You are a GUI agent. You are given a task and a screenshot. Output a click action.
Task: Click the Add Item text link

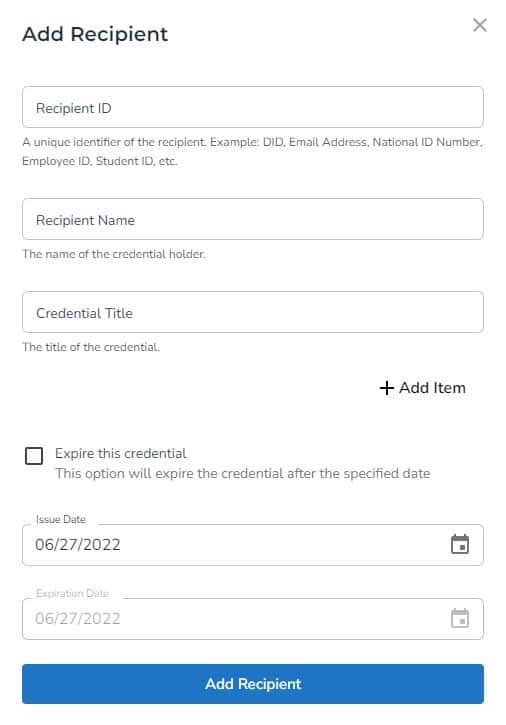432,388
